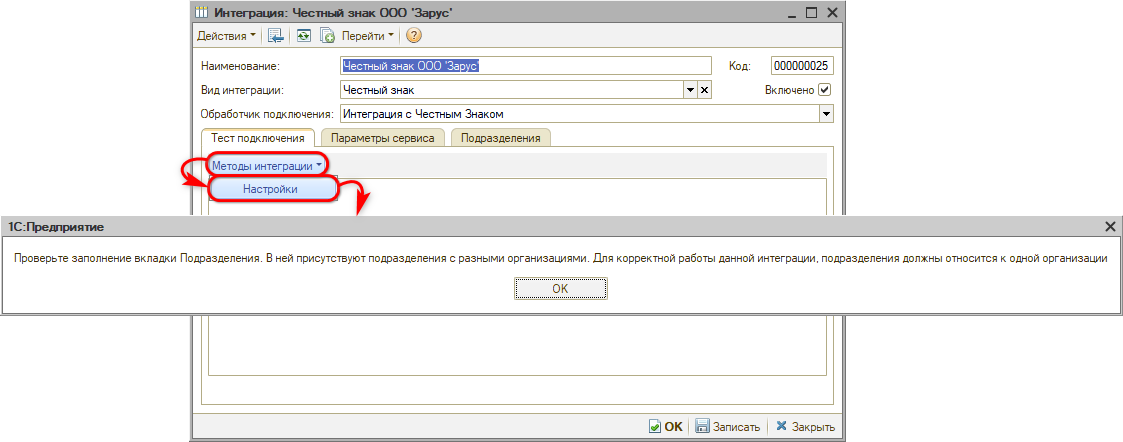Switch to the Параметры сервиса tab
This screenshot has width=1123, height=442.
pos(382,139)
